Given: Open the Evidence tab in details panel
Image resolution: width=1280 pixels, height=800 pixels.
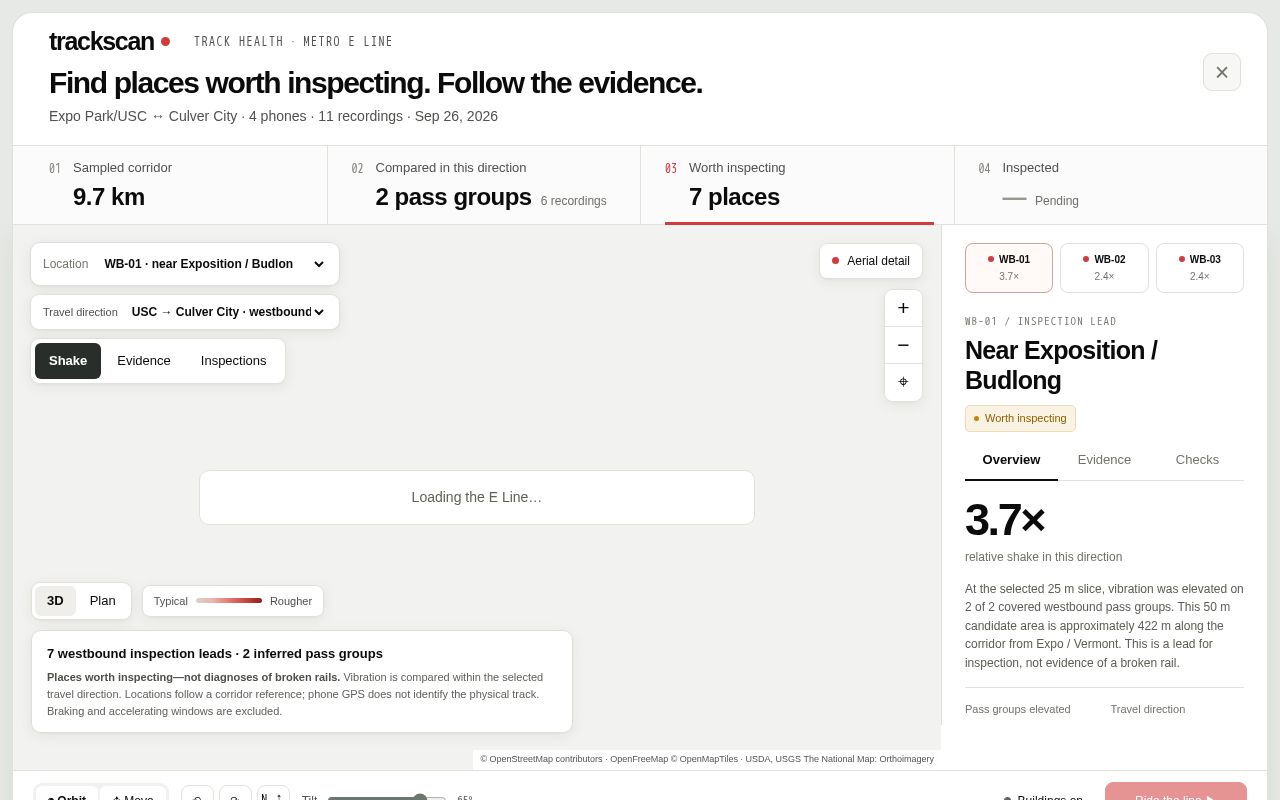Looking at the screenshot, I should pyautogui.click(x=1104, y=460).
